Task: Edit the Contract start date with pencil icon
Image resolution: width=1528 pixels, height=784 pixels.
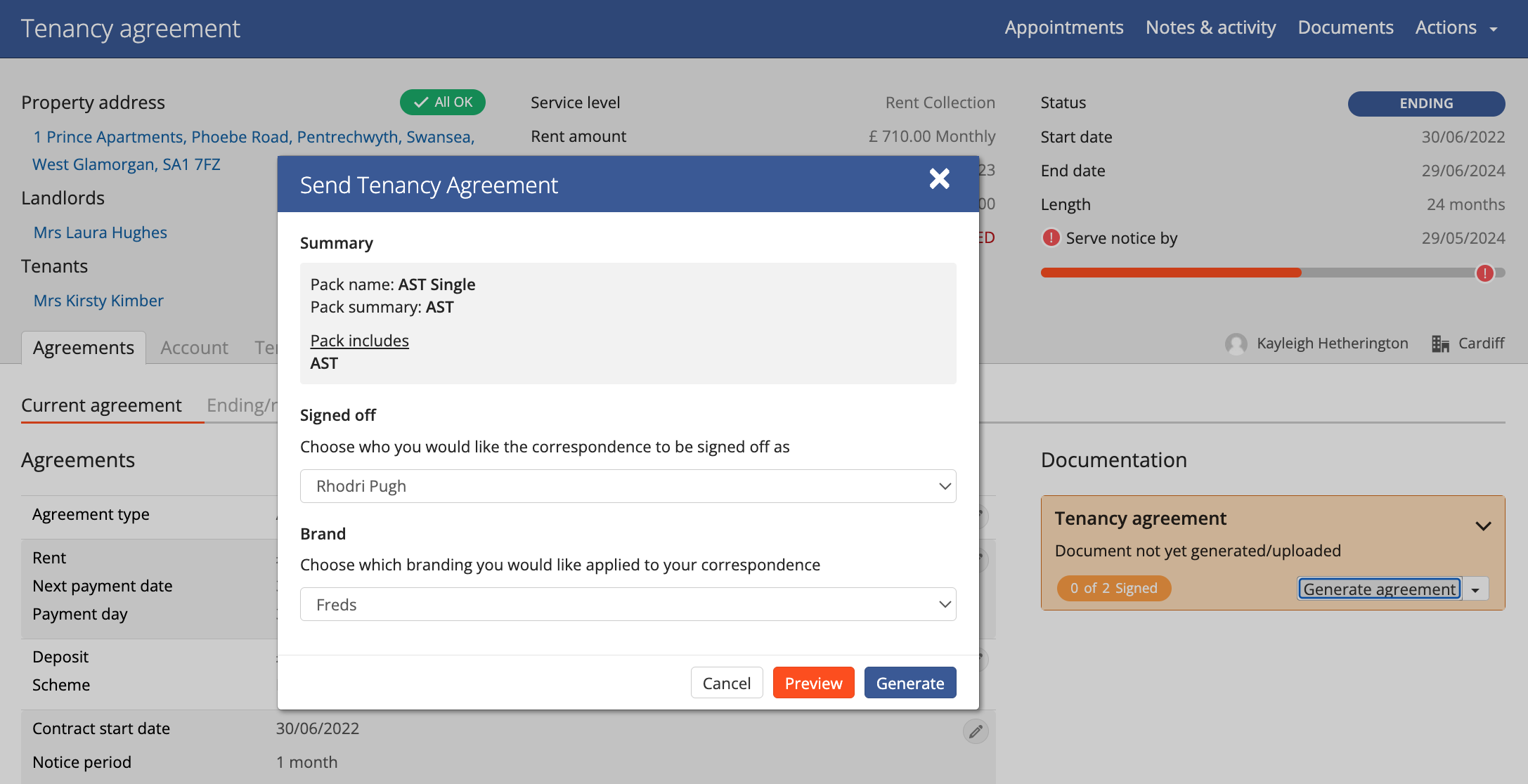Action: 975,731
